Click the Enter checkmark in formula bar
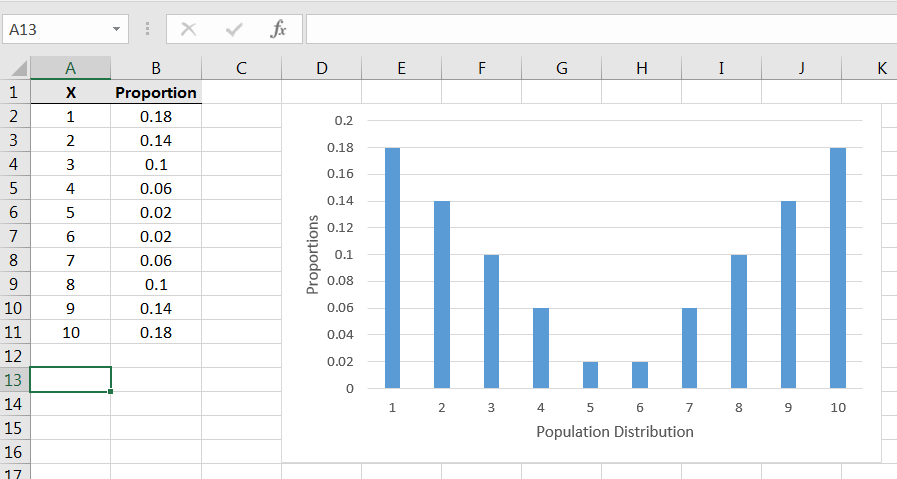The height and width of the screenshot is (479, 897). click(x=234, y=29)
